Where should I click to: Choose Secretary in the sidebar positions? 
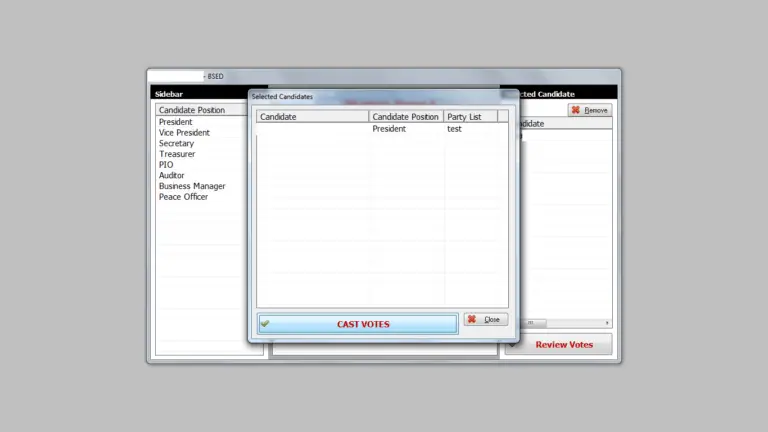point(176,144)
